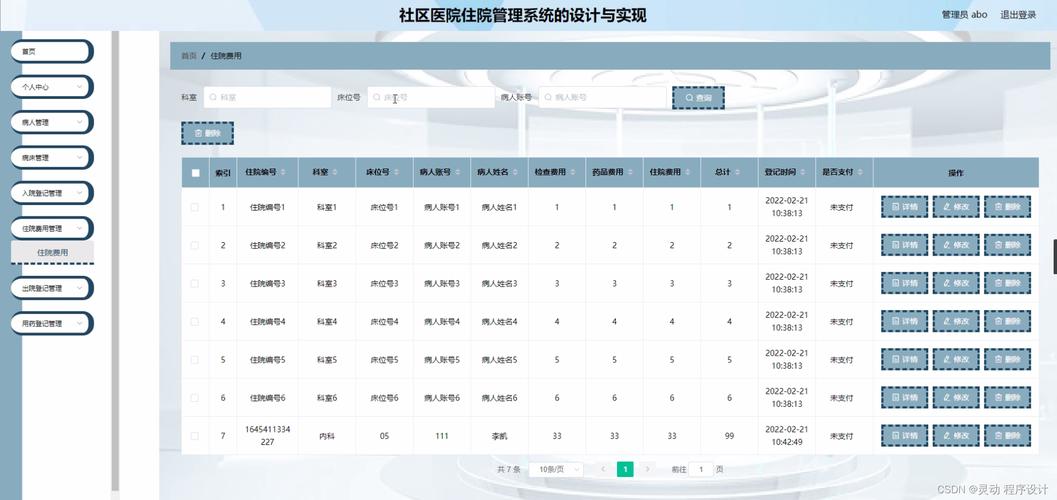Sort by 是否支付 column arrows
This screenshot has height=500, width=1057.
(861, 173)
